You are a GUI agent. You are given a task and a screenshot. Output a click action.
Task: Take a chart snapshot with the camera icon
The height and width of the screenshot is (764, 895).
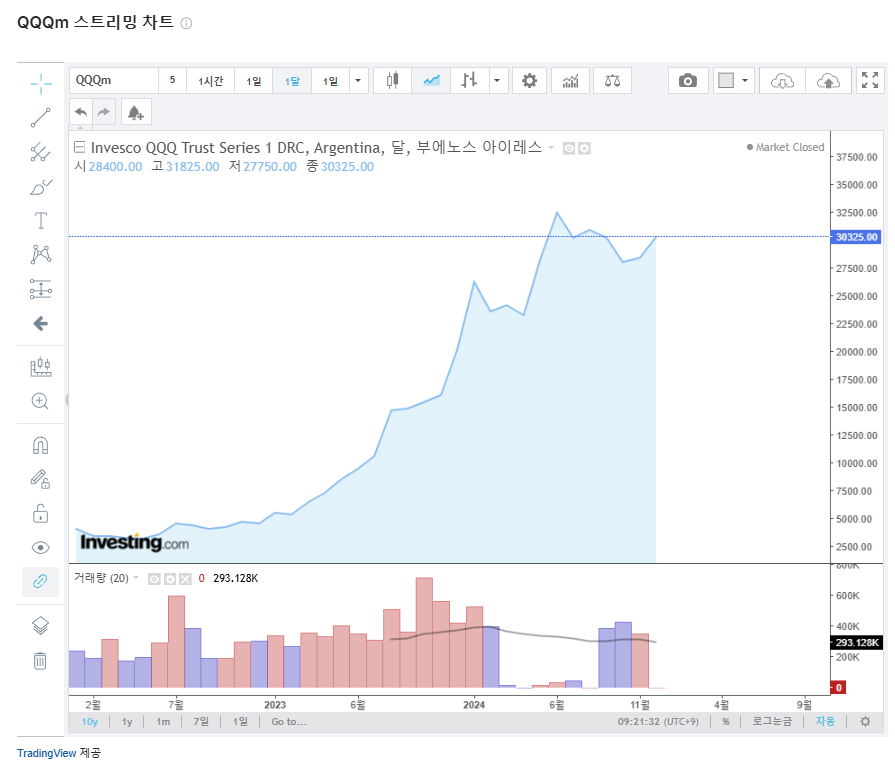tap(688, 80)
